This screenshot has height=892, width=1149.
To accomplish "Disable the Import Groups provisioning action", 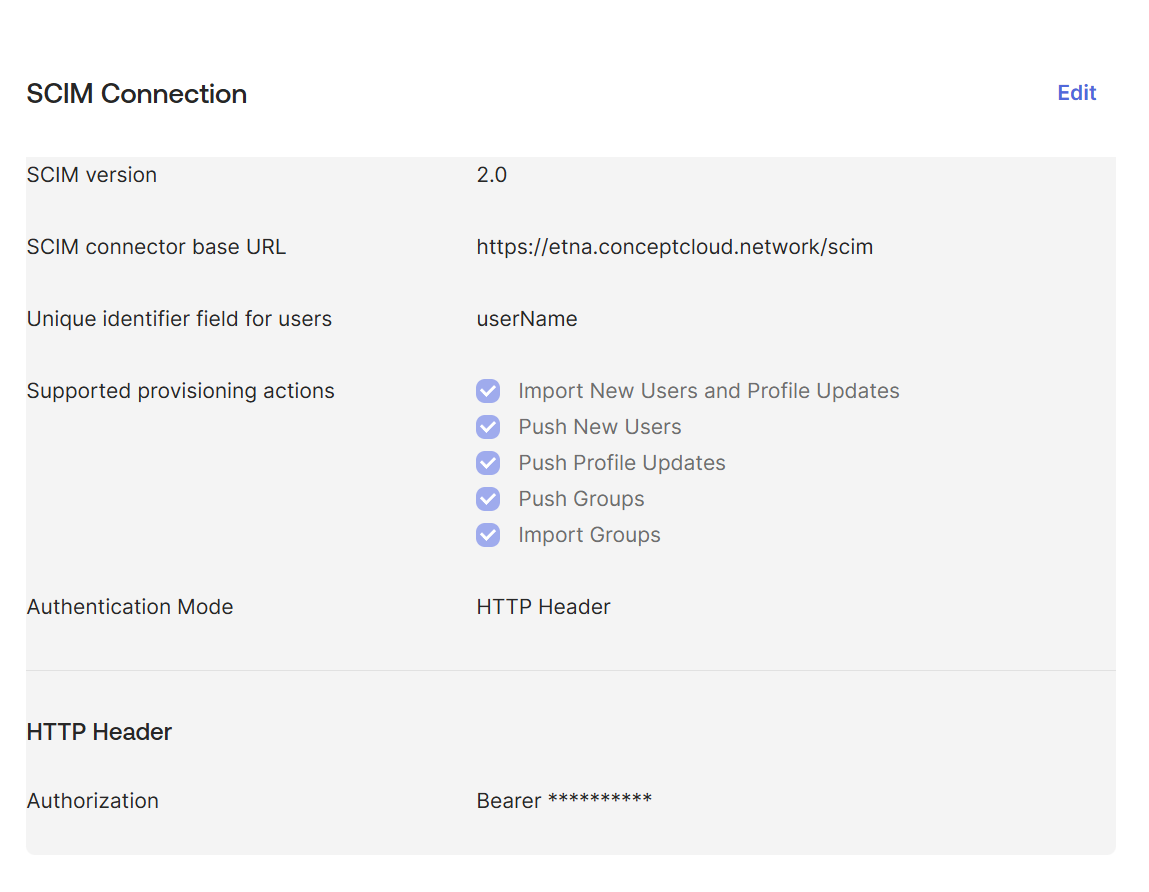I will (487, 535).
